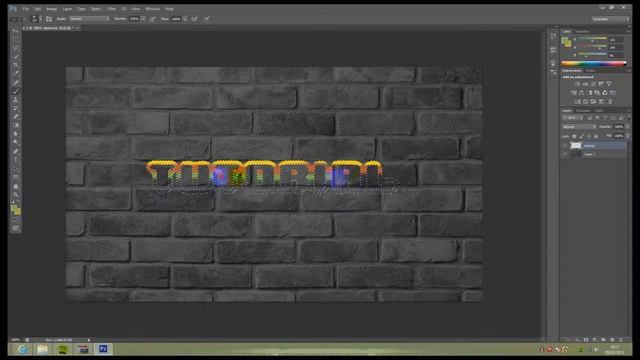
Task: Open the Image menu
Action: [51, 9]
